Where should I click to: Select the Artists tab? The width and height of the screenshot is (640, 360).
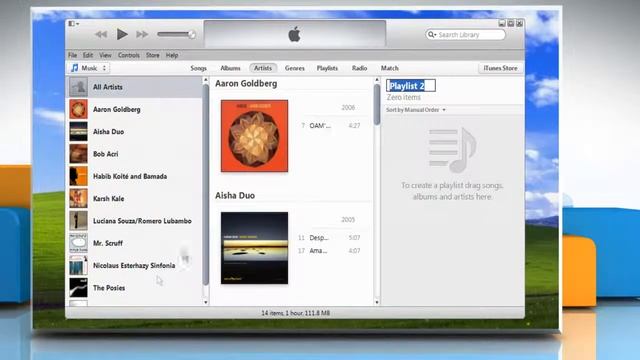263,68
